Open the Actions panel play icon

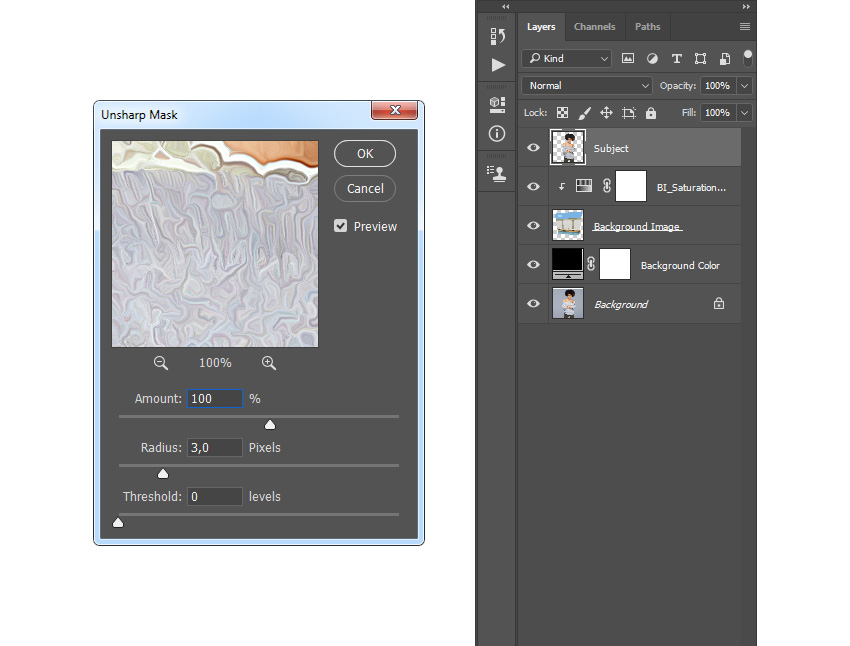click(497, 65)
